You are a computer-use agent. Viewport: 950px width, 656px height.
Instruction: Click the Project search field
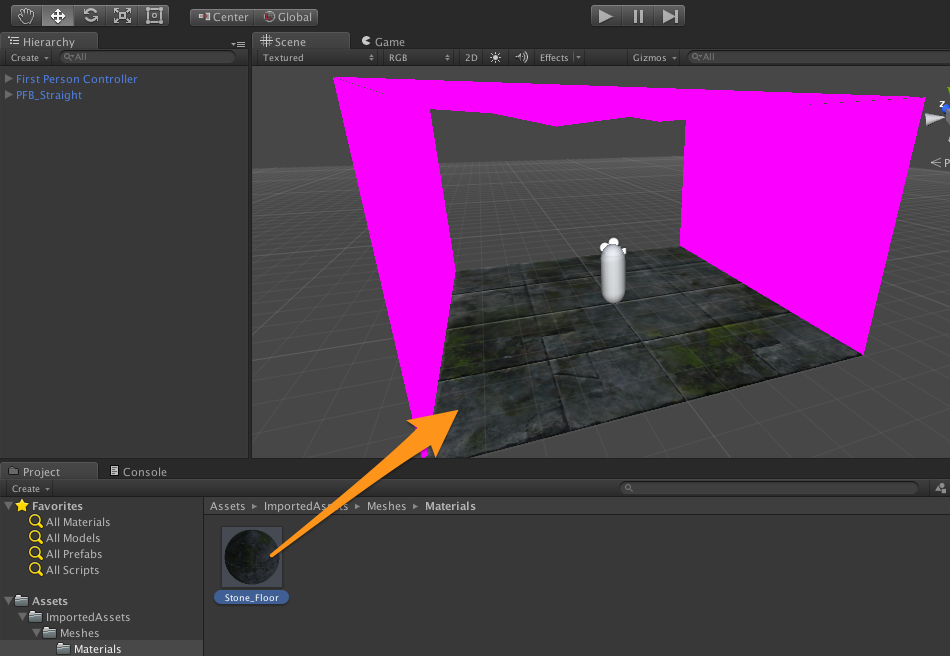coord(769,488)
